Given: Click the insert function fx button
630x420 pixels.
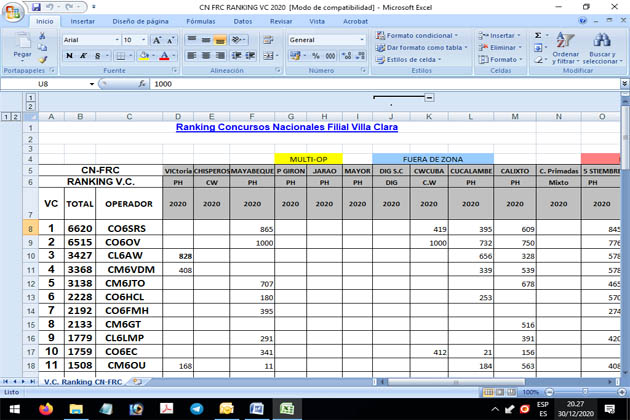Looking at the screenshot, I should 142,84.
